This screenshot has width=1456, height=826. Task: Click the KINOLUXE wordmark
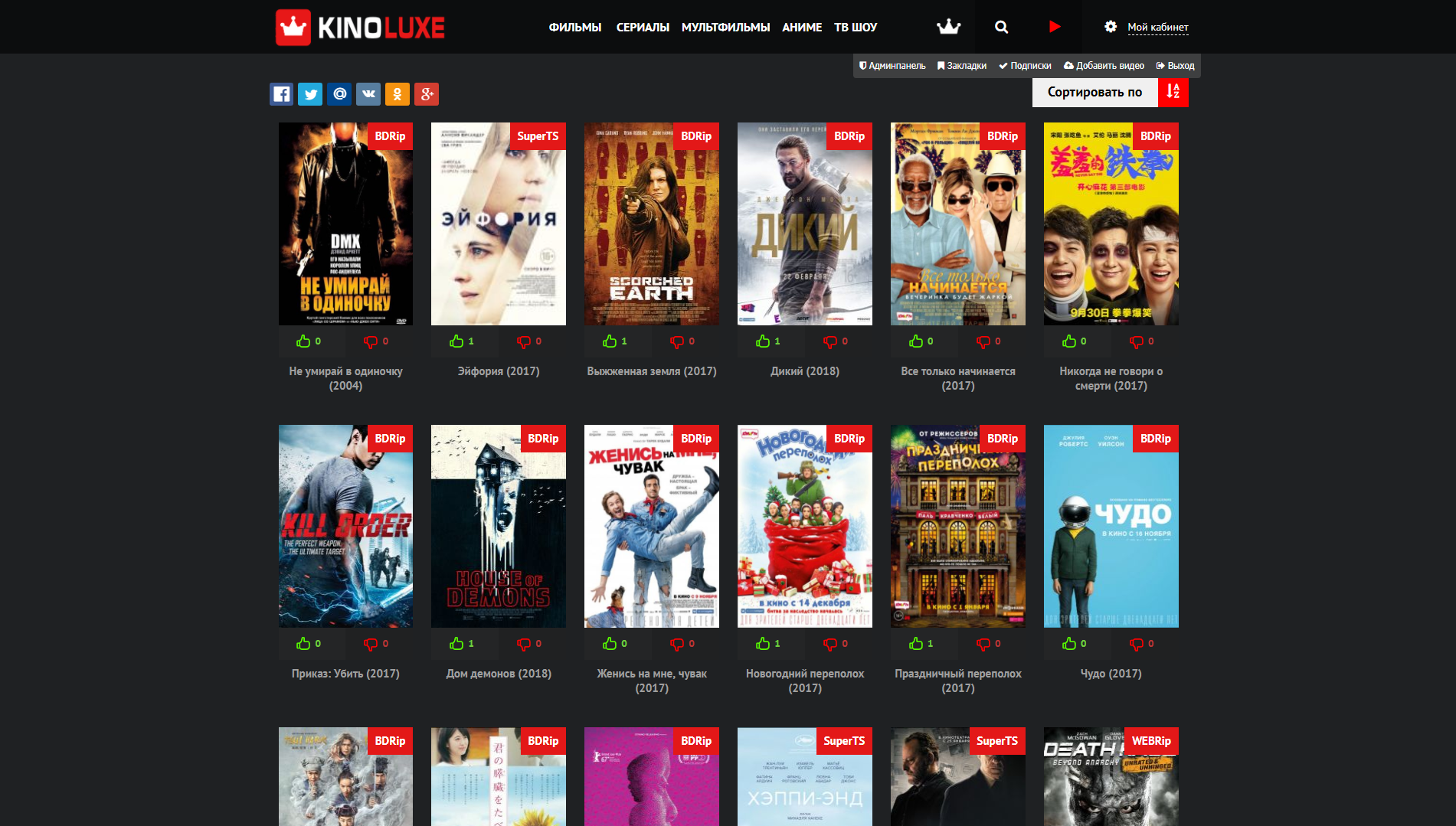coord(381,28)
